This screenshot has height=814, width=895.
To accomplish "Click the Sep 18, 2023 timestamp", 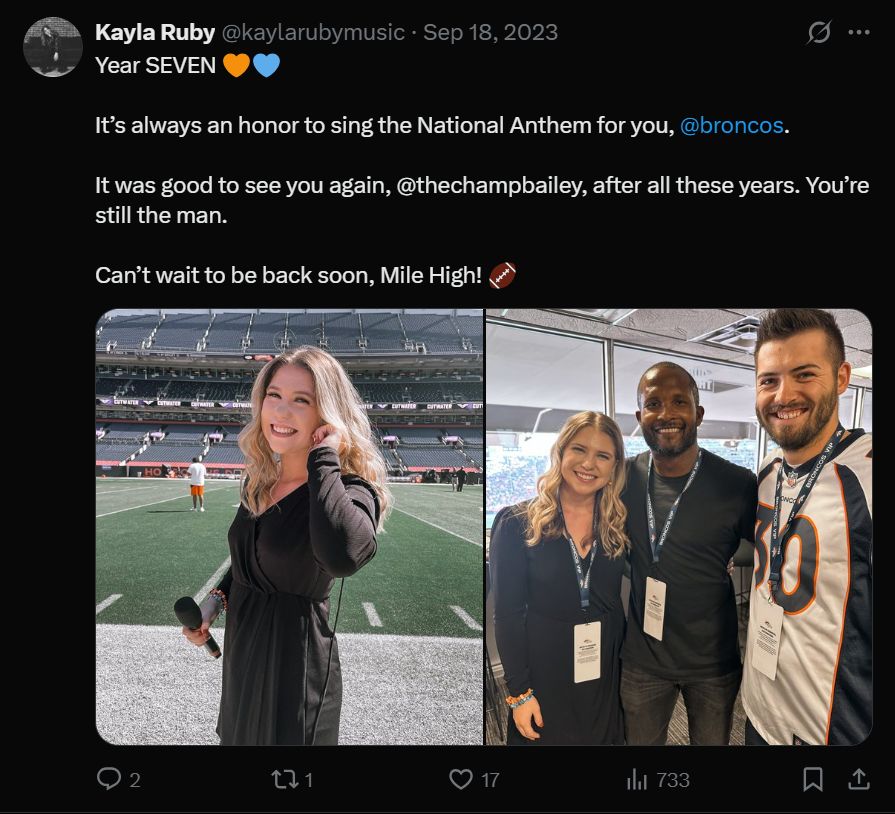I will [x=493, y=31].
